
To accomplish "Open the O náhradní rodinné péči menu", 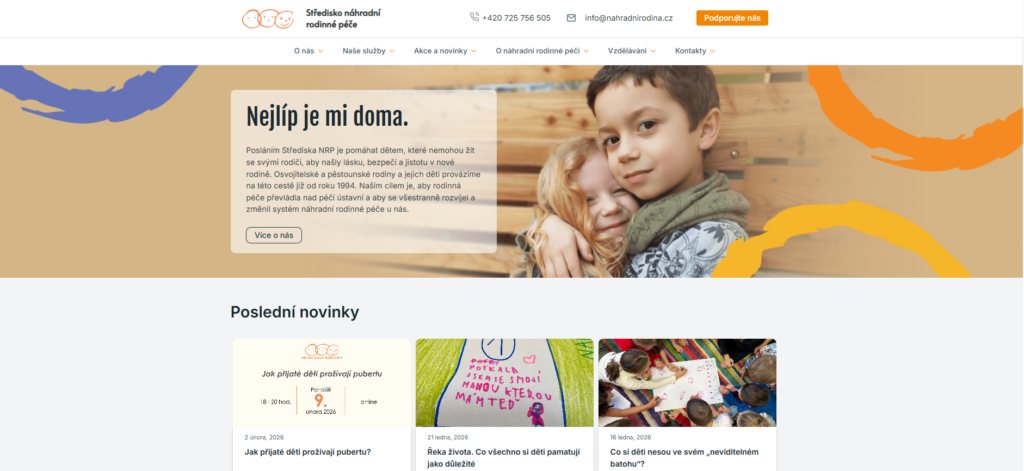I will pyautogui.click(x=537, y=51).
